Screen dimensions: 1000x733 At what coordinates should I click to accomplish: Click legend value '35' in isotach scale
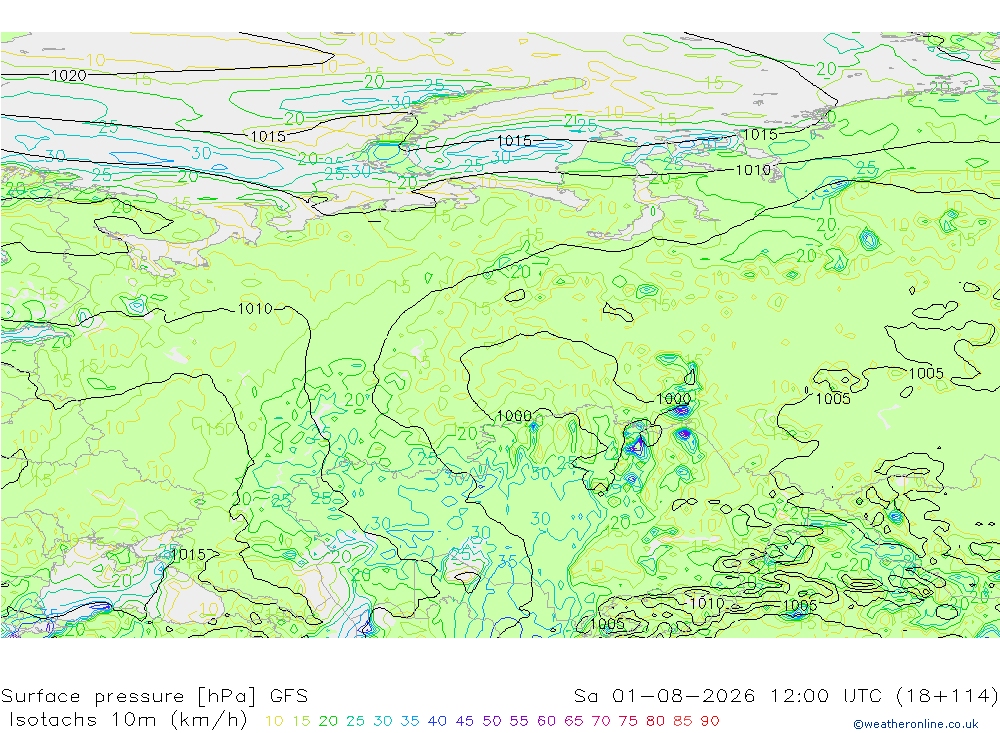(409, 721)
